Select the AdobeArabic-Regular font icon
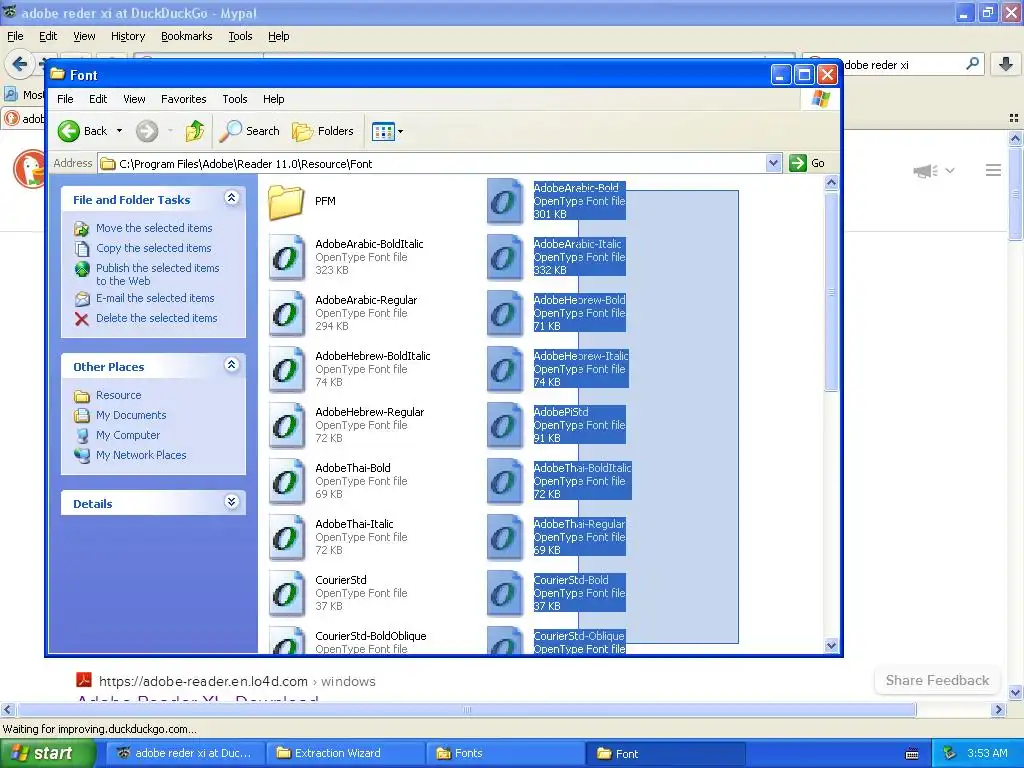Image resolution: width=1024 pixels, height=768 pixels. pos(287,313)
